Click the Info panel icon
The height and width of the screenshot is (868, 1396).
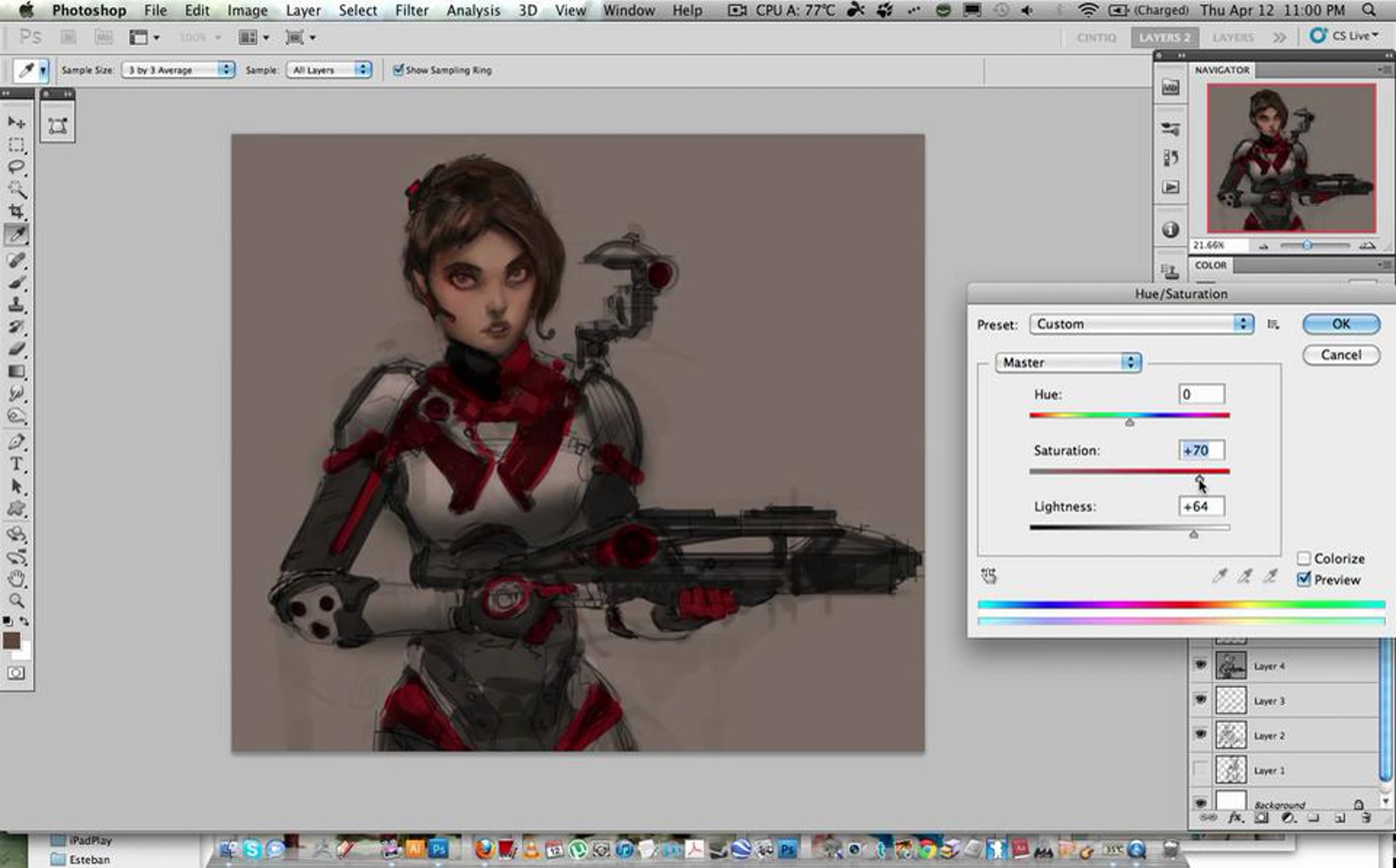coord(1170,230)
